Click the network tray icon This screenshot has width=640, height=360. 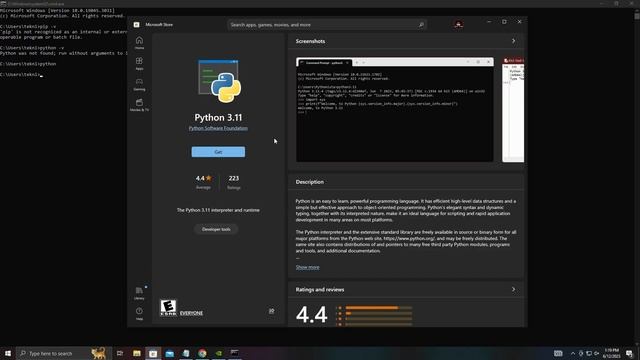pyautogui.click(x=589, y=353)
